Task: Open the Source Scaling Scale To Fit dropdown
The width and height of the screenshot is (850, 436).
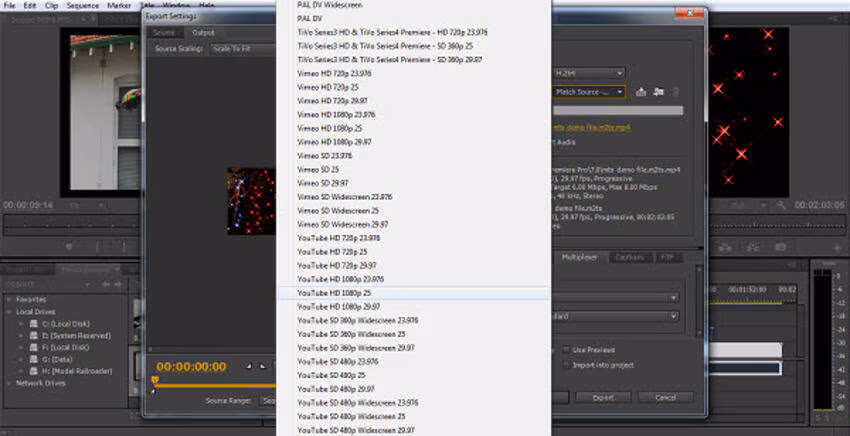Action: point(243,49)
